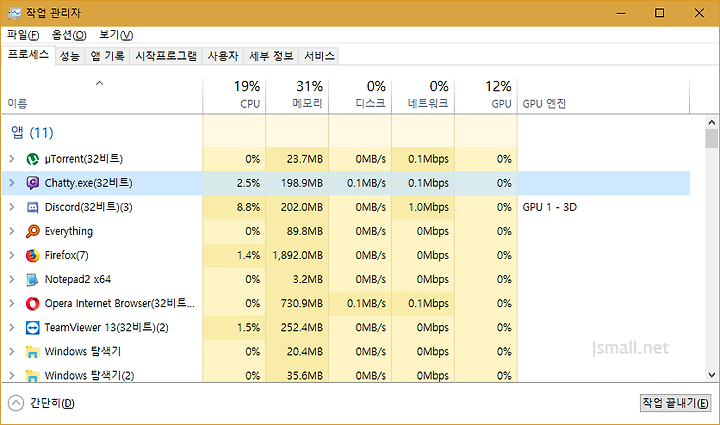
Task: Click the Discord process icon
Action: point(32,207)
